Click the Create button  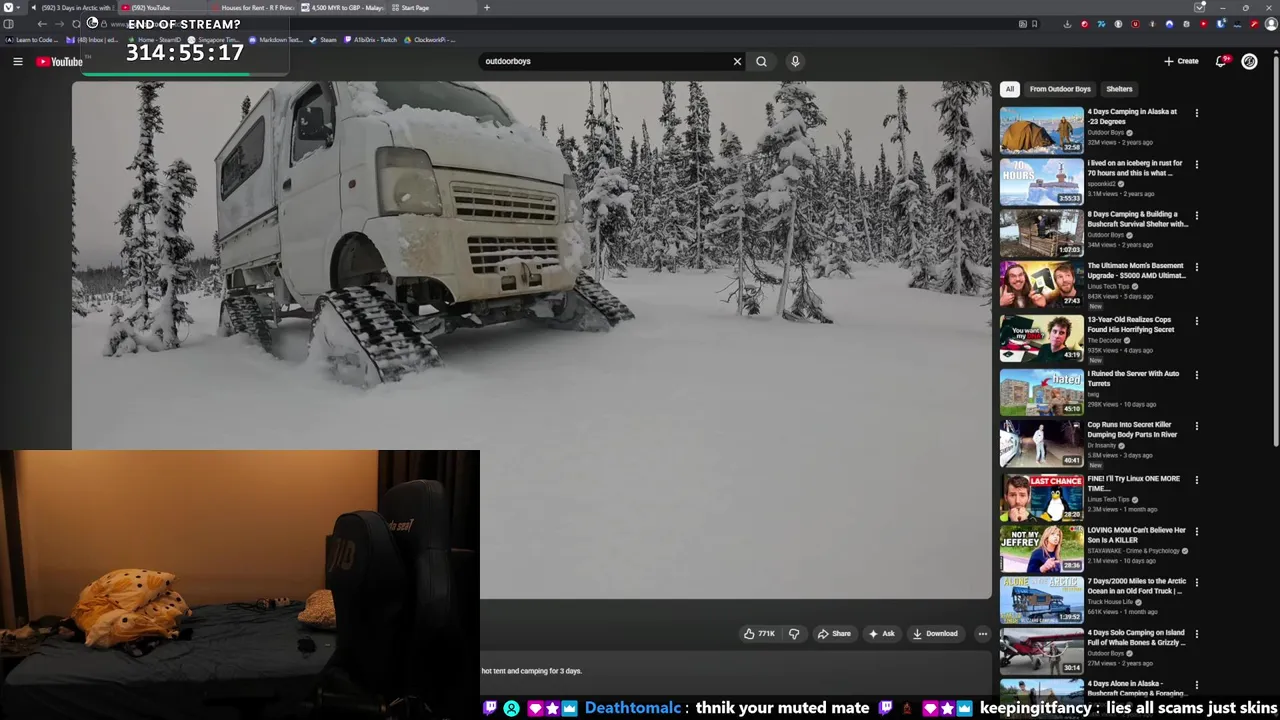pos(1181,61)
